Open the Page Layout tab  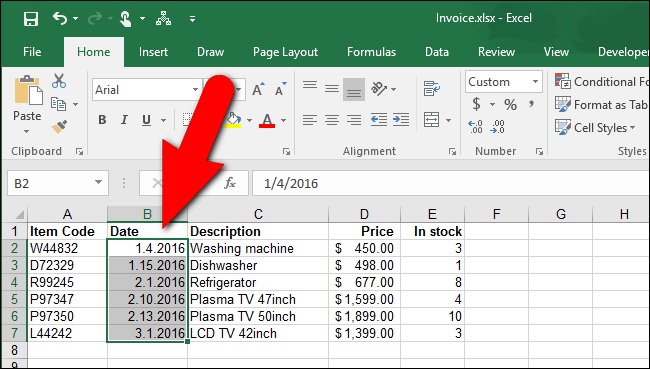click(285, 52)
